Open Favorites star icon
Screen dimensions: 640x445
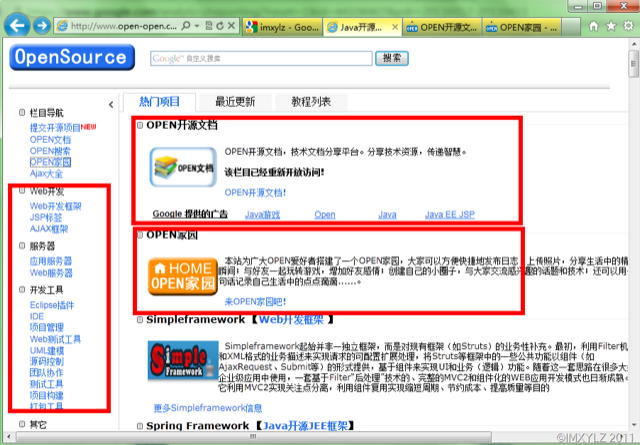coord(611,27)
